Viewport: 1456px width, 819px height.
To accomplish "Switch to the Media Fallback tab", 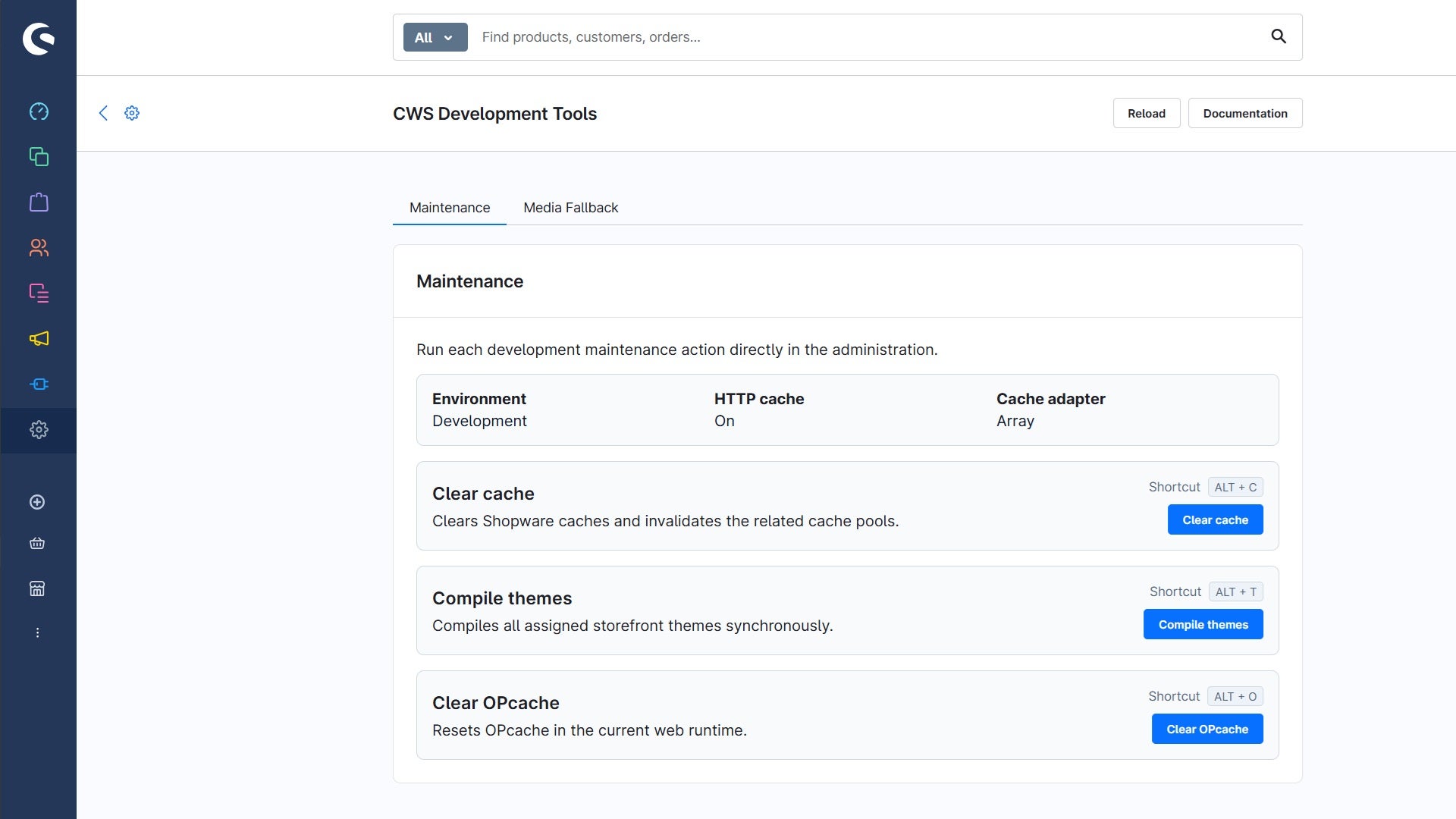I will point(571,208).
